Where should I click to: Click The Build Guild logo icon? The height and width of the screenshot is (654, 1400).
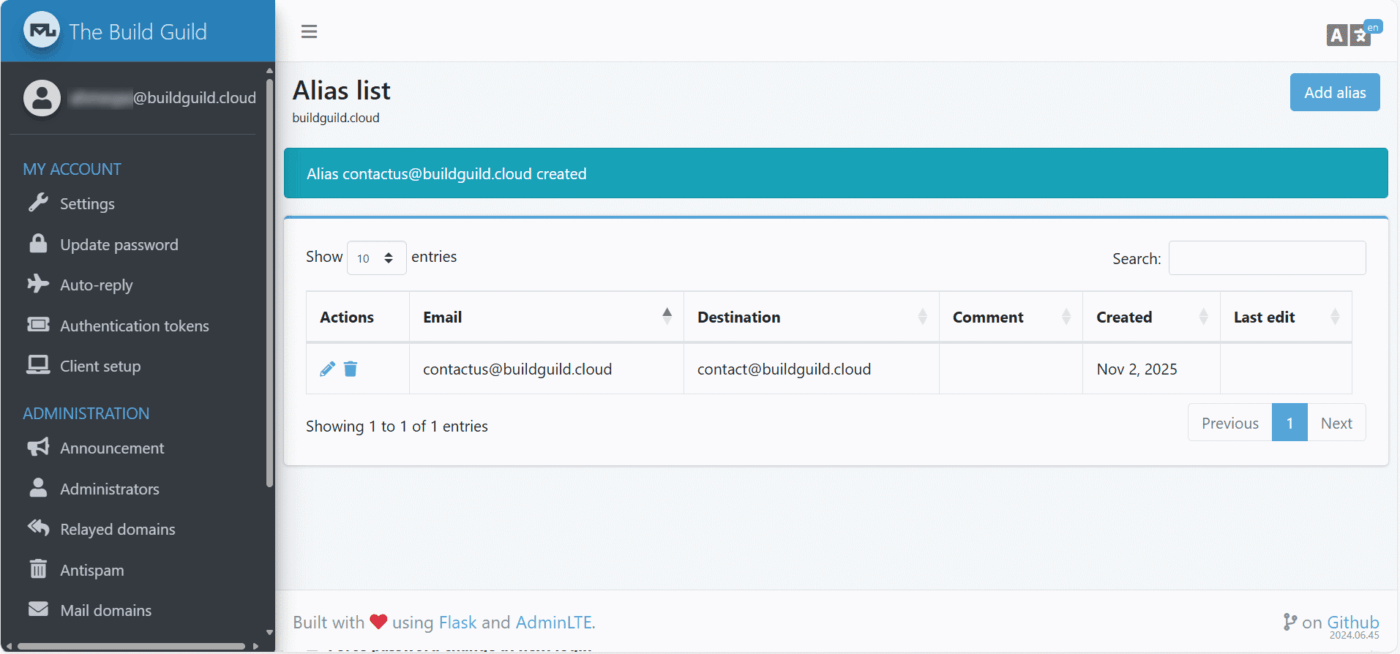point(42,31)
